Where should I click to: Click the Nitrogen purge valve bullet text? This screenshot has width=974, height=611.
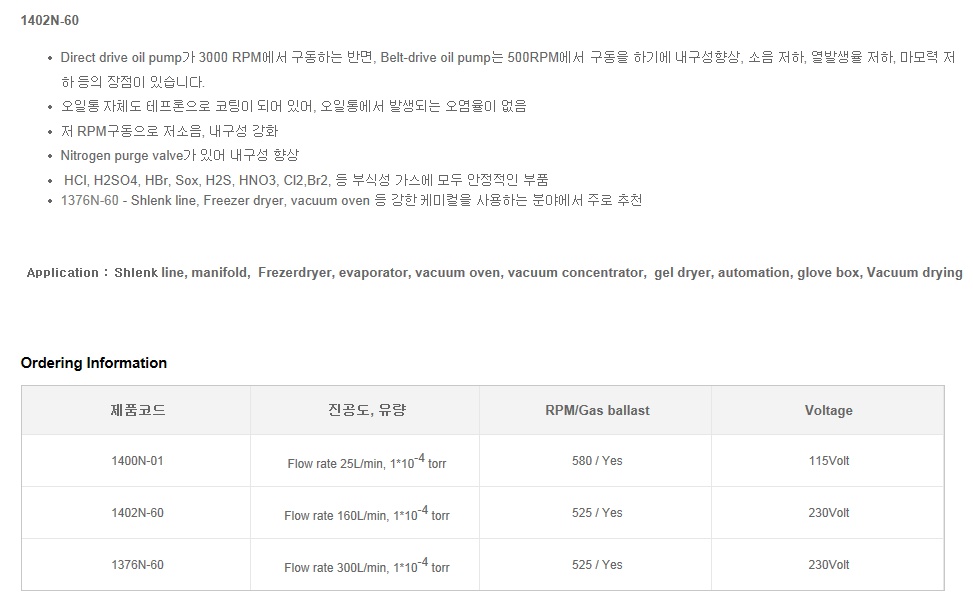click(180, 155)
